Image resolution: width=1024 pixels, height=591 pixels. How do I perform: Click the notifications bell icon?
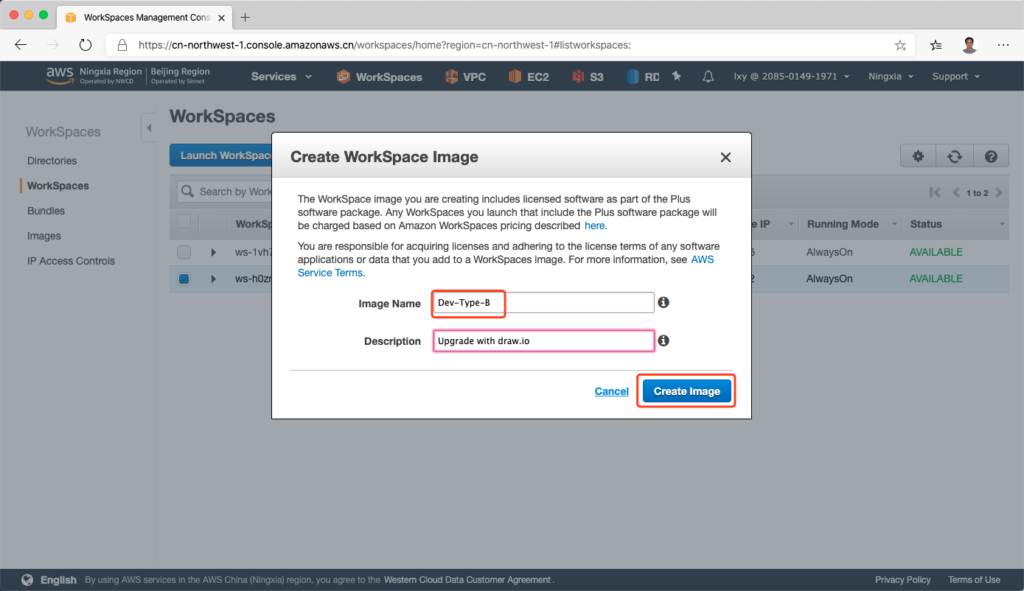tap(708, 77)
